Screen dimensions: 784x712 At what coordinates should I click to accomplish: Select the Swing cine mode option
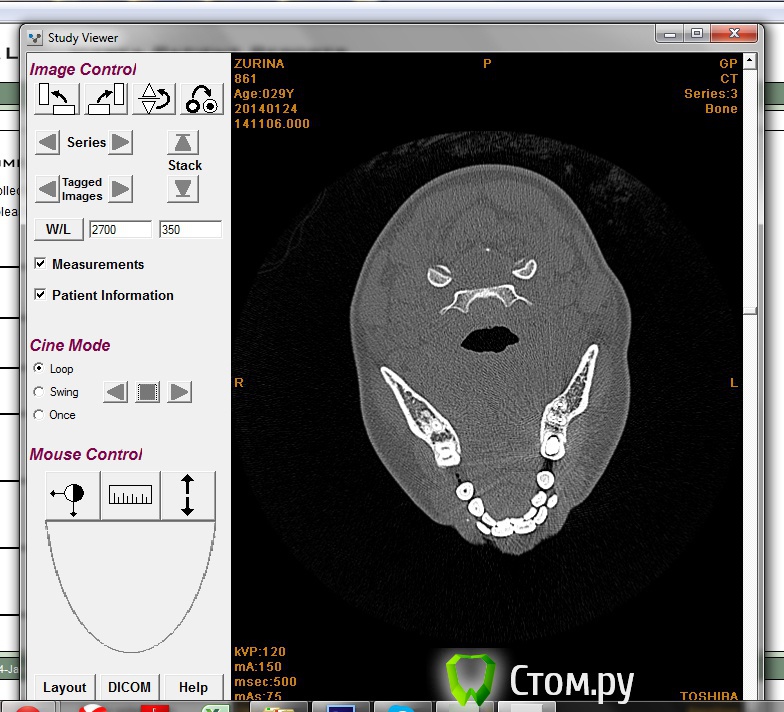(40, 392)
